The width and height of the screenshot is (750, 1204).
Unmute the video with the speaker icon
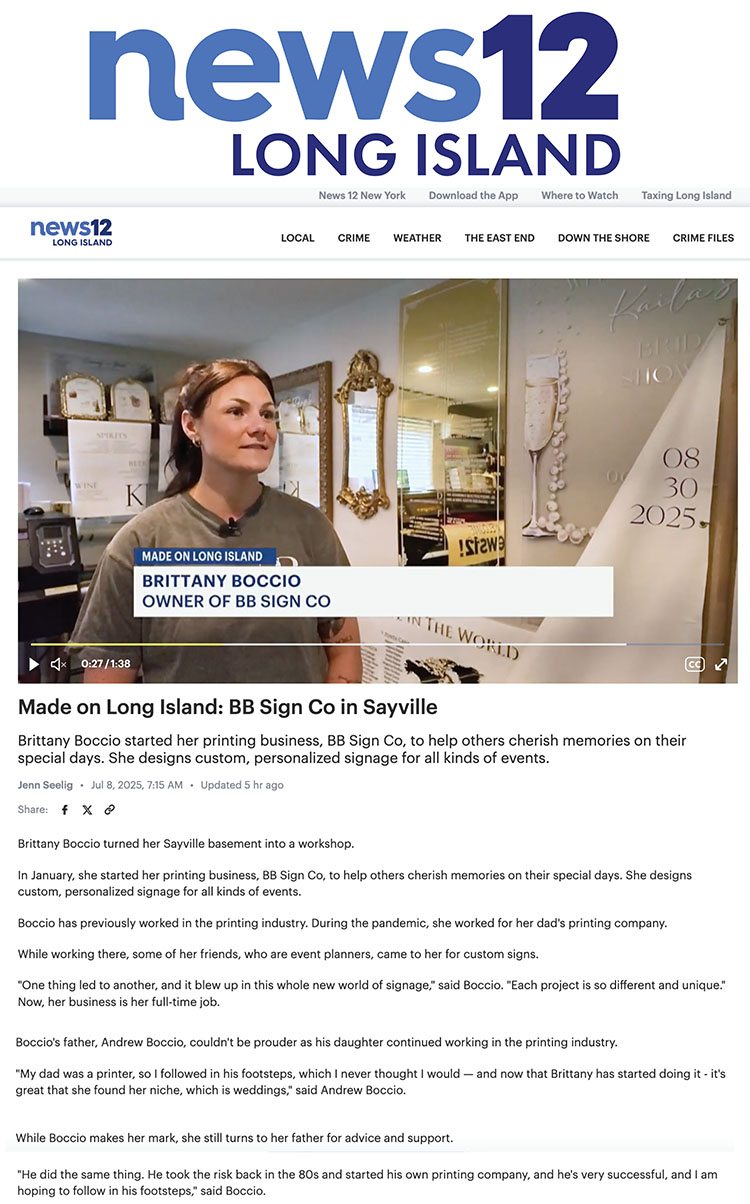(x=59, y=664)
